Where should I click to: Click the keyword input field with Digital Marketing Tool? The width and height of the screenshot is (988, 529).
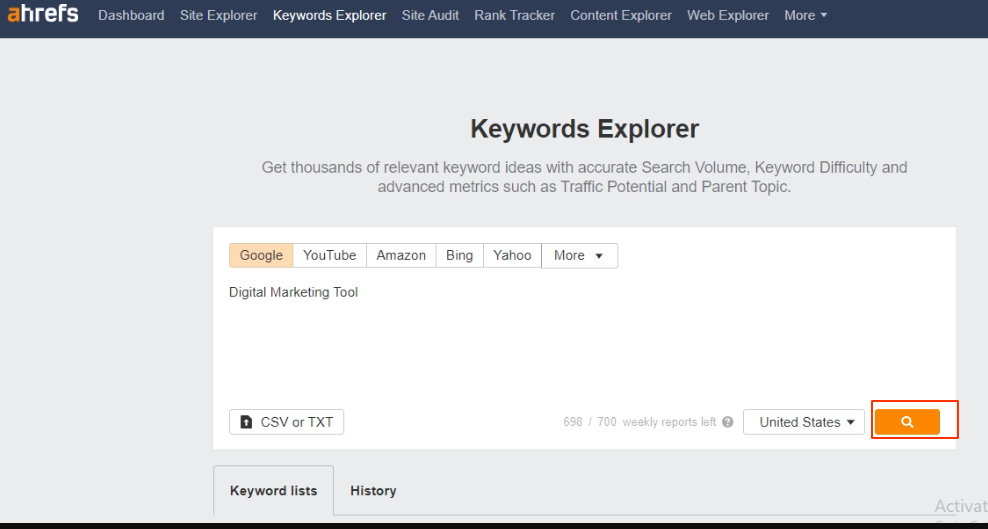(x=584, y=337)
